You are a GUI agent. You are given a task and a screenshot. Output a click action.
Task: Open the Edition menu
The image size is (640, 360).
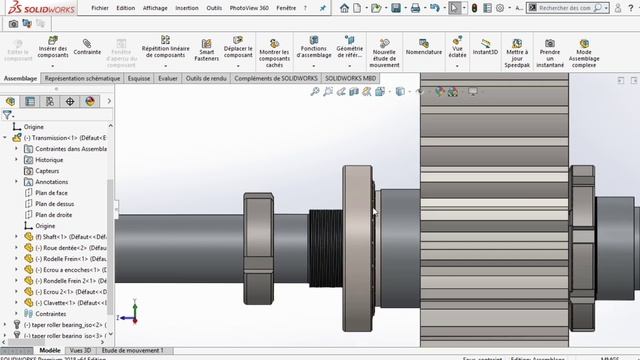click(126, 8)
